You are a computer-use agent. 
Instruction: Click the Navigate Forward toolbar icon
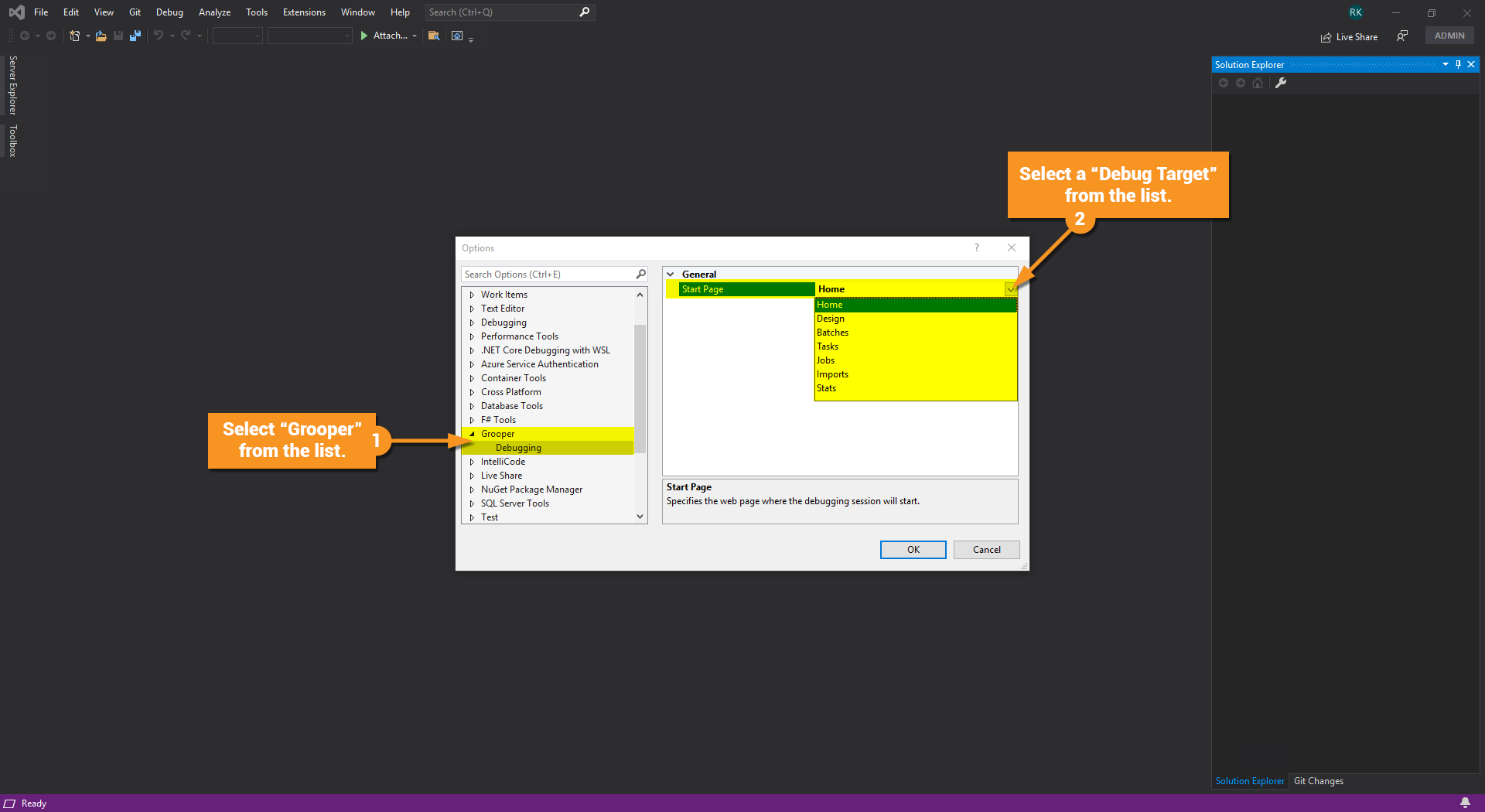[x=51, y=36]
